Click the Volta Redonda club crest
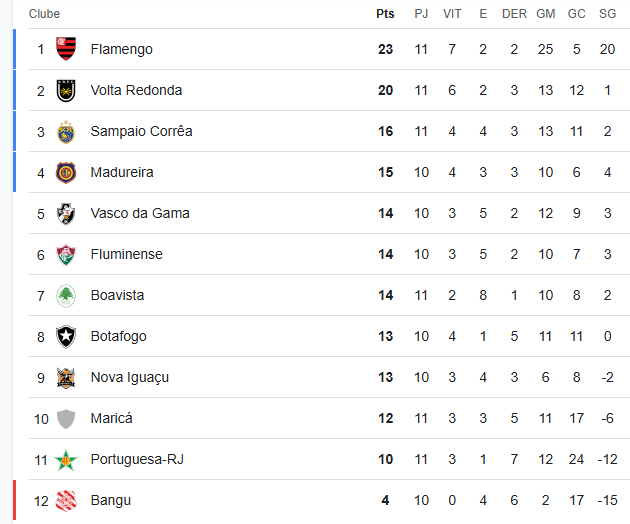The width and height of the screenshot is (630, 524). [66, 90]
